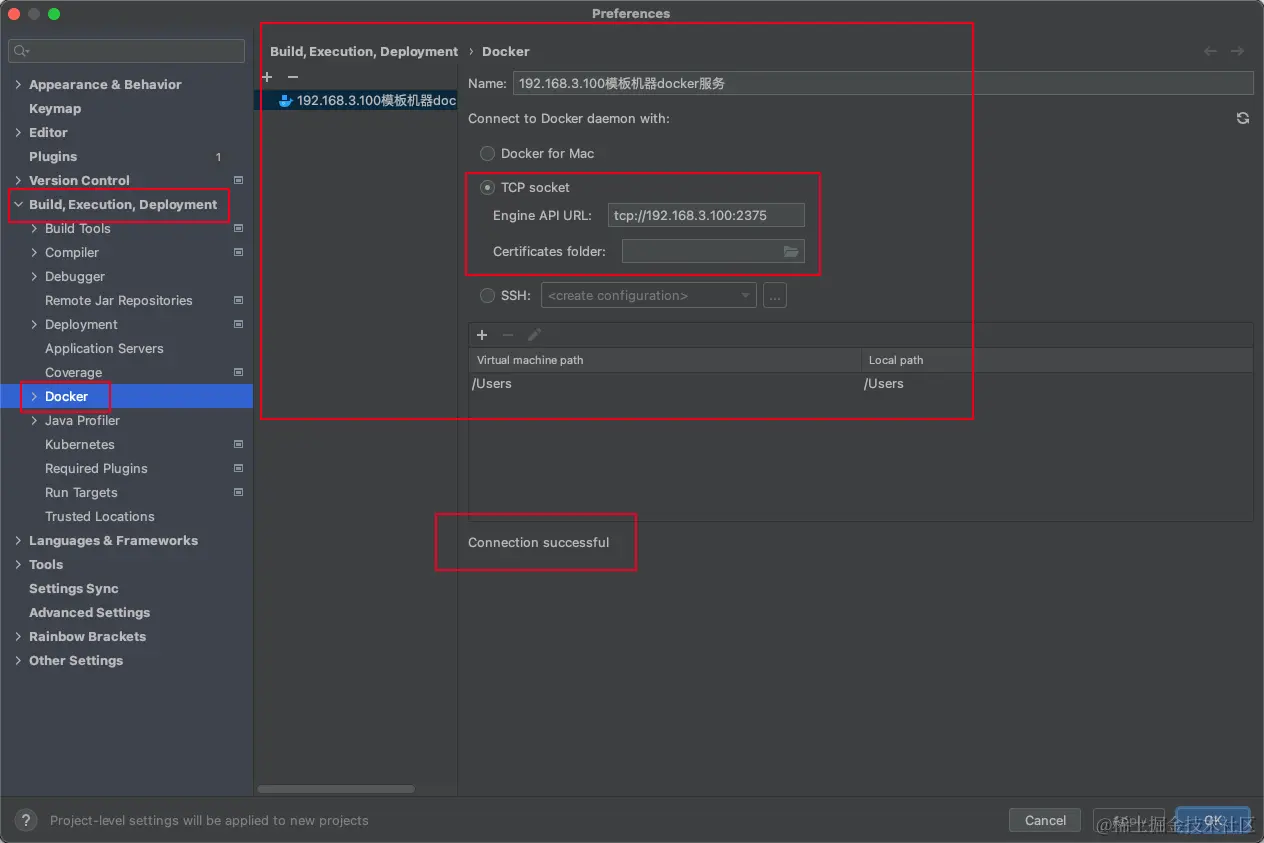Click Virtual machine path column header

pyautogui.click(x=665, y=360)
